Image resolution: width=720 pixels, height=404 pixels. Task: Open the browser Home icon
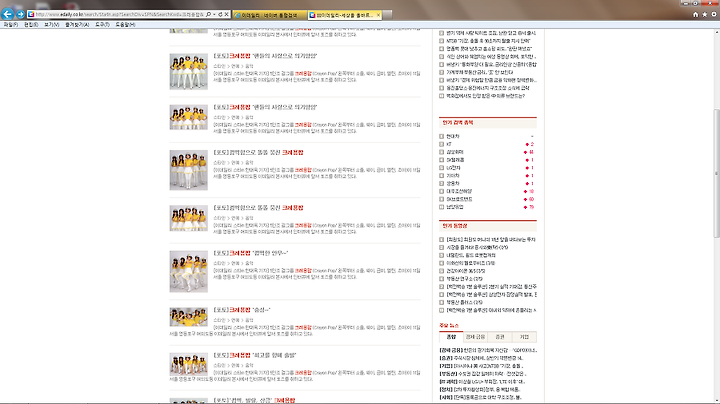(x=695, y=15)
